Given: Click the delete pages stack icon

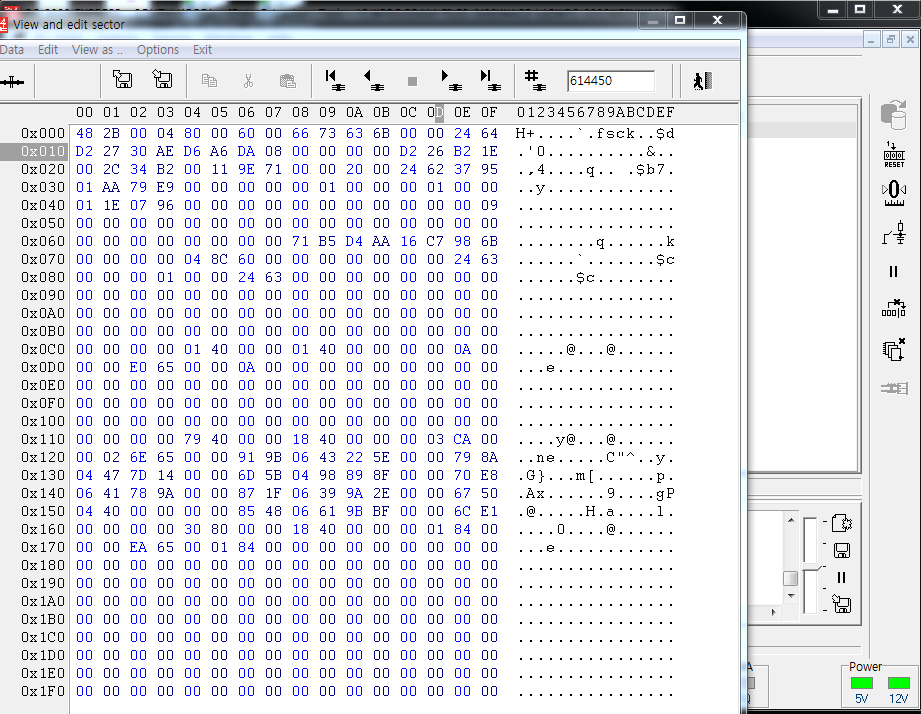Looking at the screenshot, I should (x=894, y=349).
